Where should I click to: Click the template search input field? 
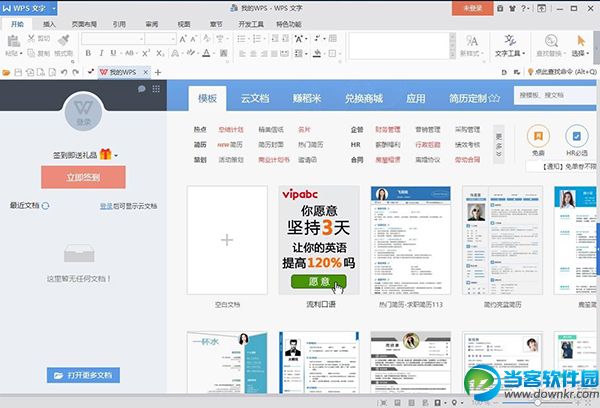(x=557, y=95)
